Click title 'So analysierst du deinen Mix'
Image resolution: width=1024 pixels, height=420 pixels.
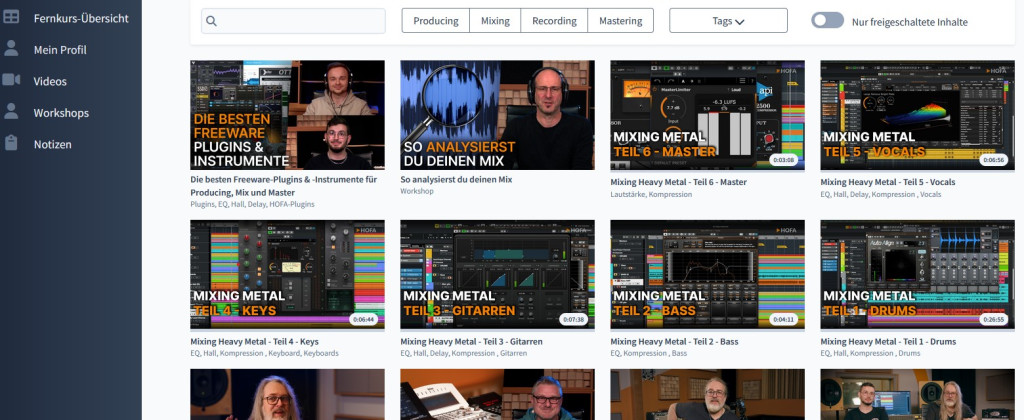(456, 179)
